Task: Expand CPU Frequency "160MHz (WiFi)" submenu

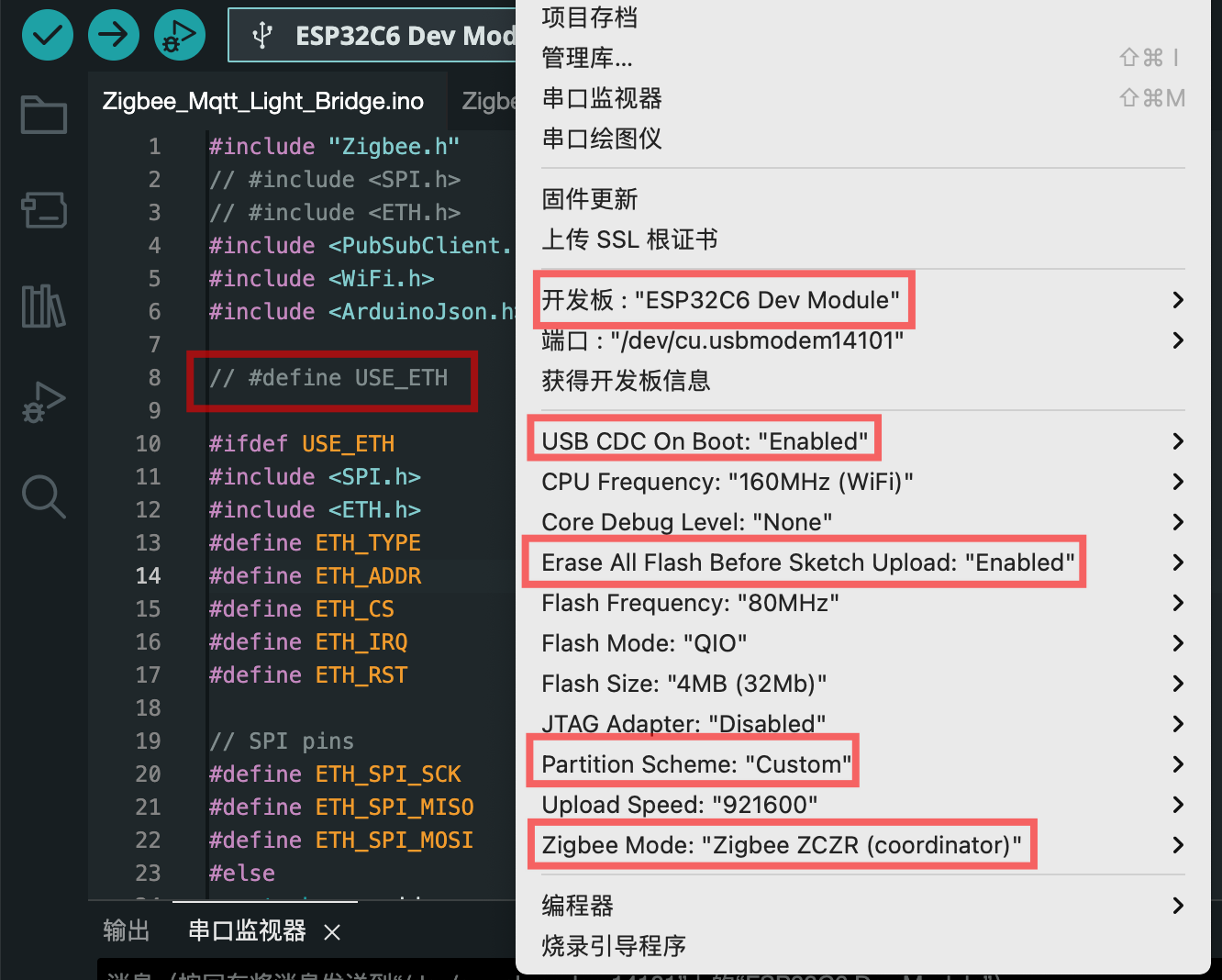Action: pyautogui.click(x=862, y=482)
